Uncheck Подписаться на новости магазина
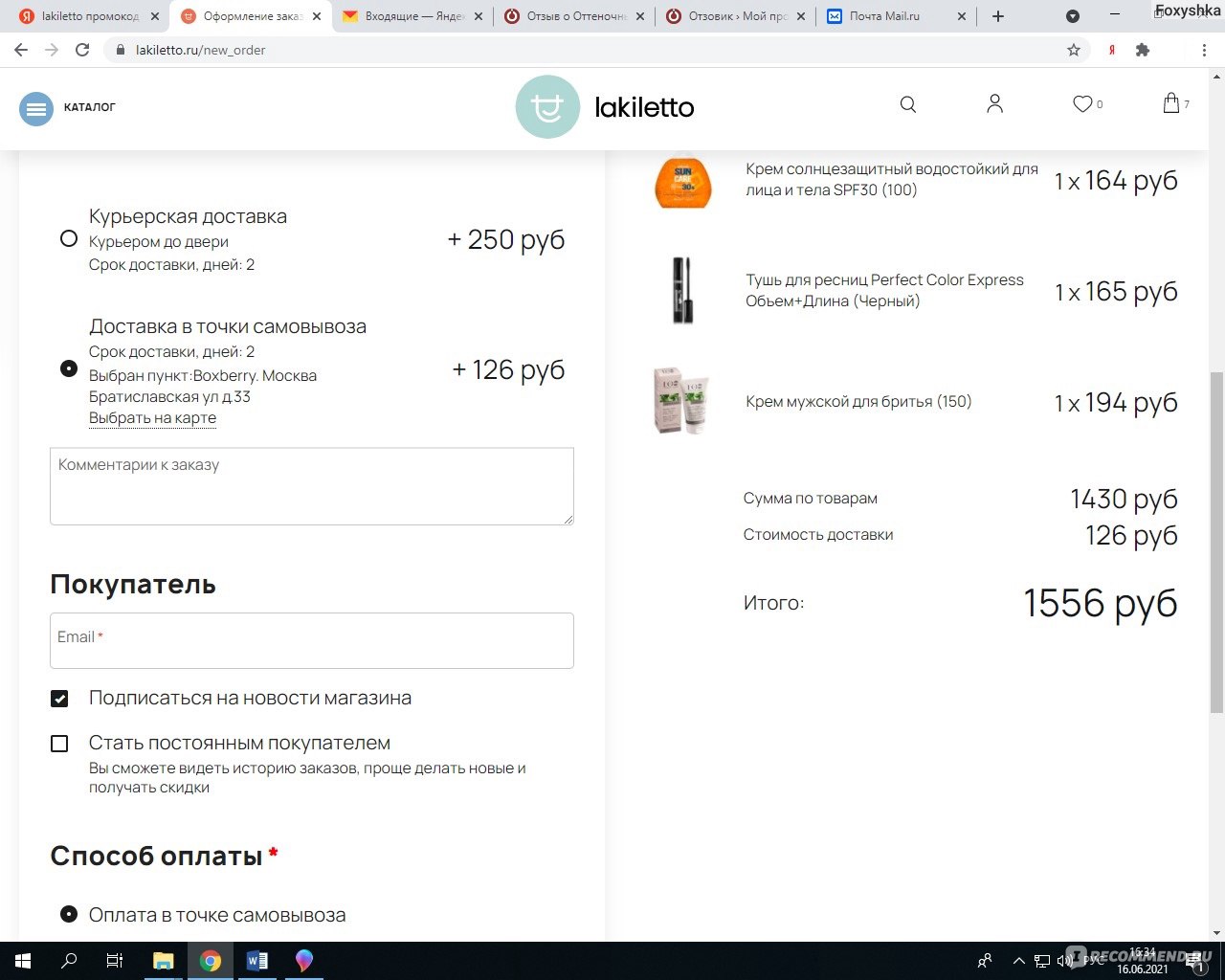This screenshot has height=980, width=1225. click(x=59, y=699)
